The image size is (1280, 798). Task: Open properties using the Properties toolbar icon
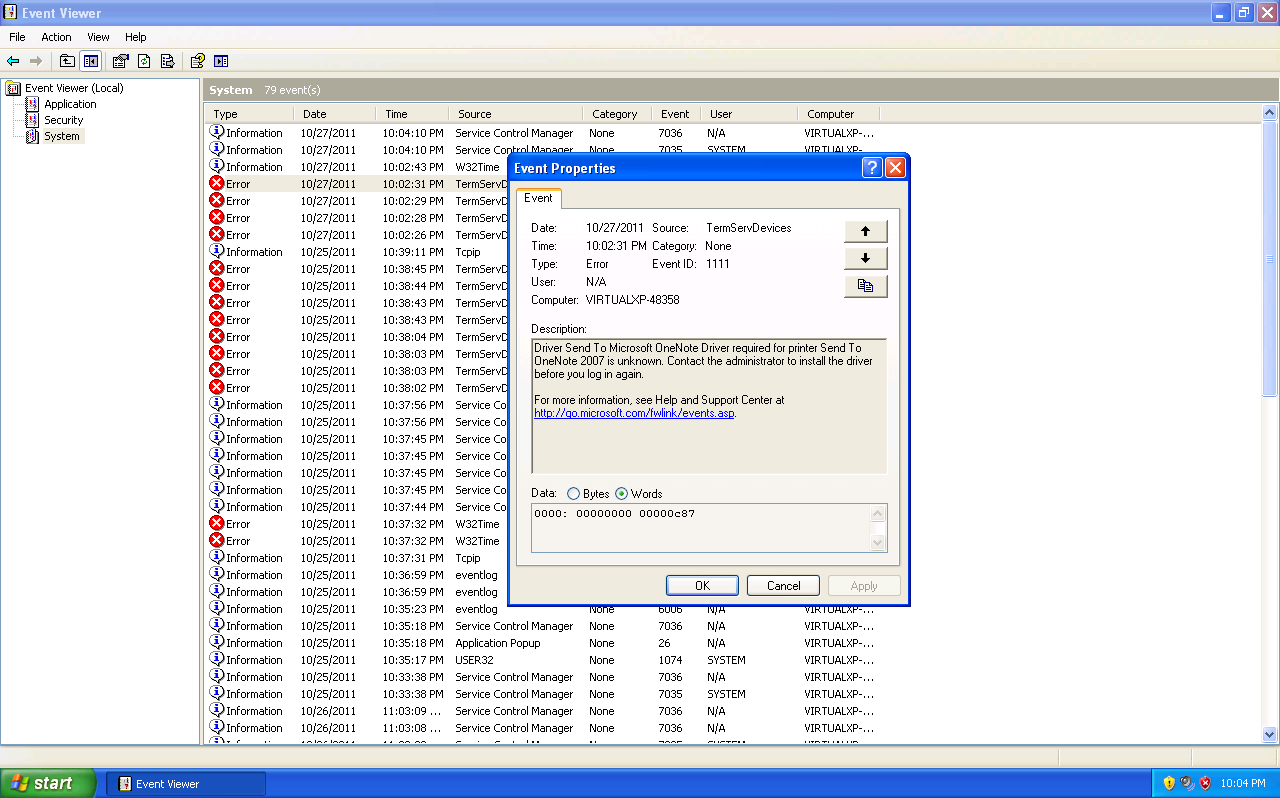pyautogui.click(x=120, y=61)
